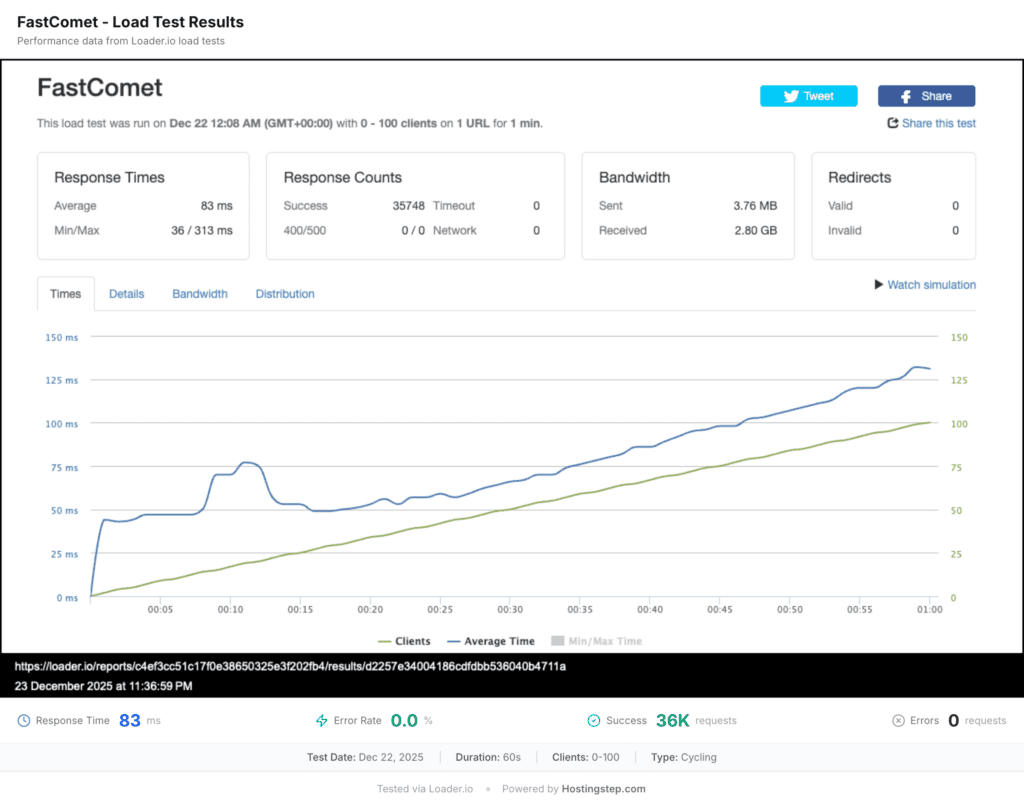The width and height of the screenshot is (1024, 806).
Task: Open the Share this test link
Action: click(938, 123)
